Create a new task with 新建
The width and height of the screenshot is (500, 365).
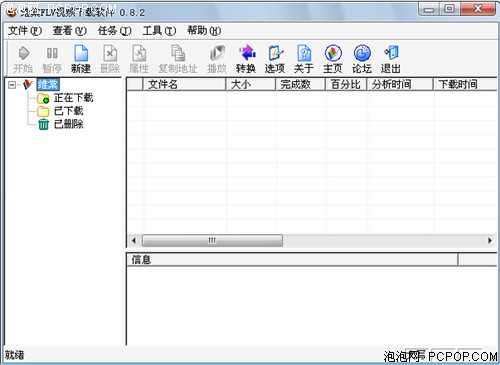pyautogui.click(x=81, y=59)
